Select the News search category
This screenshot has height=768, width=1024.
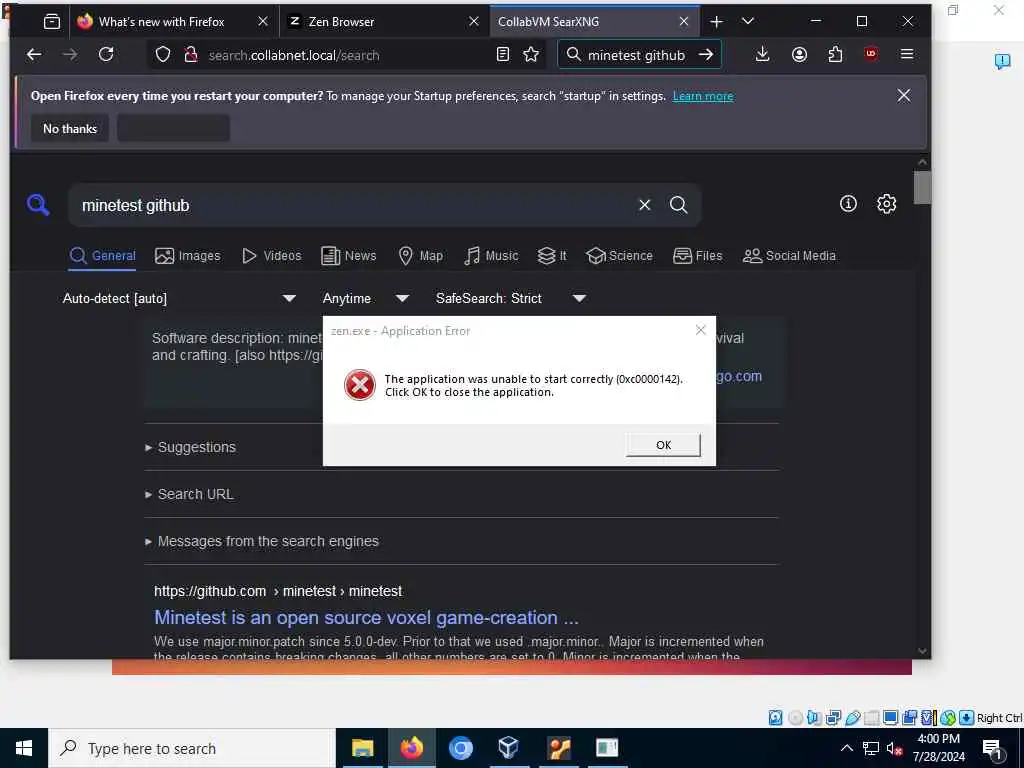(x=349, y=256)
